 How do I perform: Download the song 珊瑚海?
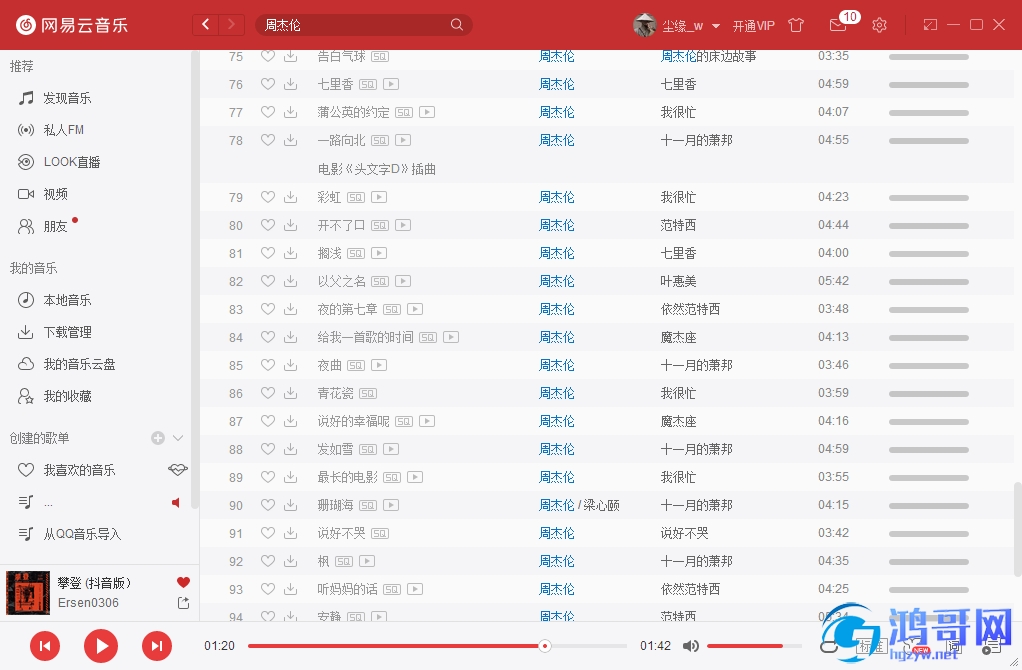click(x=291, y=505)
